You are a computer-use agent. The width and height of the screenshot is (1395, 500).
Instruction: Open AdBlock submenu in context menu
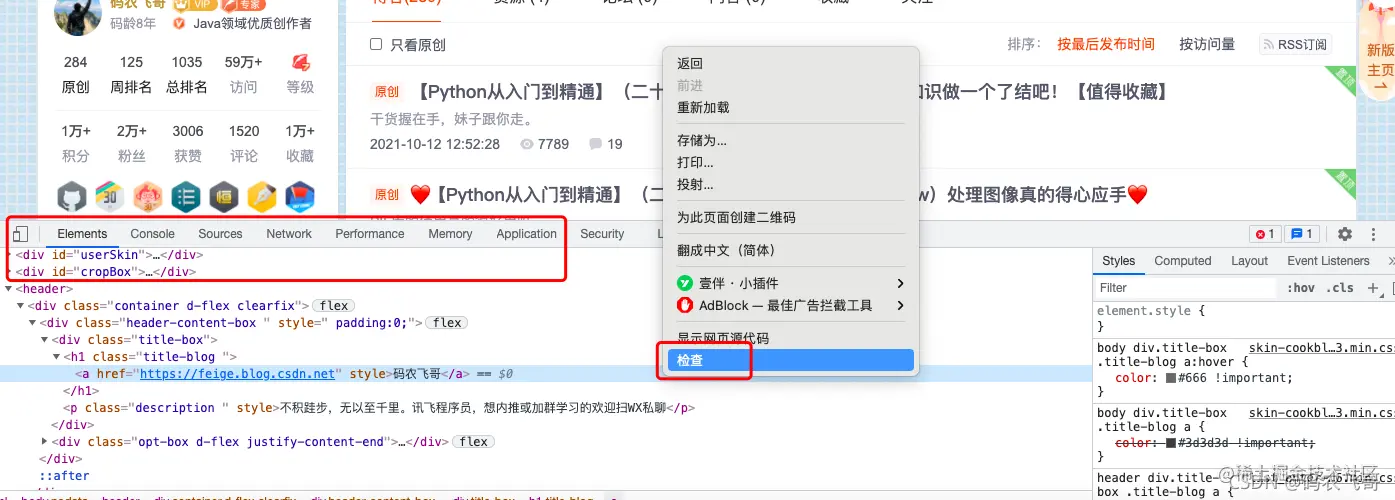coord(790,305)
